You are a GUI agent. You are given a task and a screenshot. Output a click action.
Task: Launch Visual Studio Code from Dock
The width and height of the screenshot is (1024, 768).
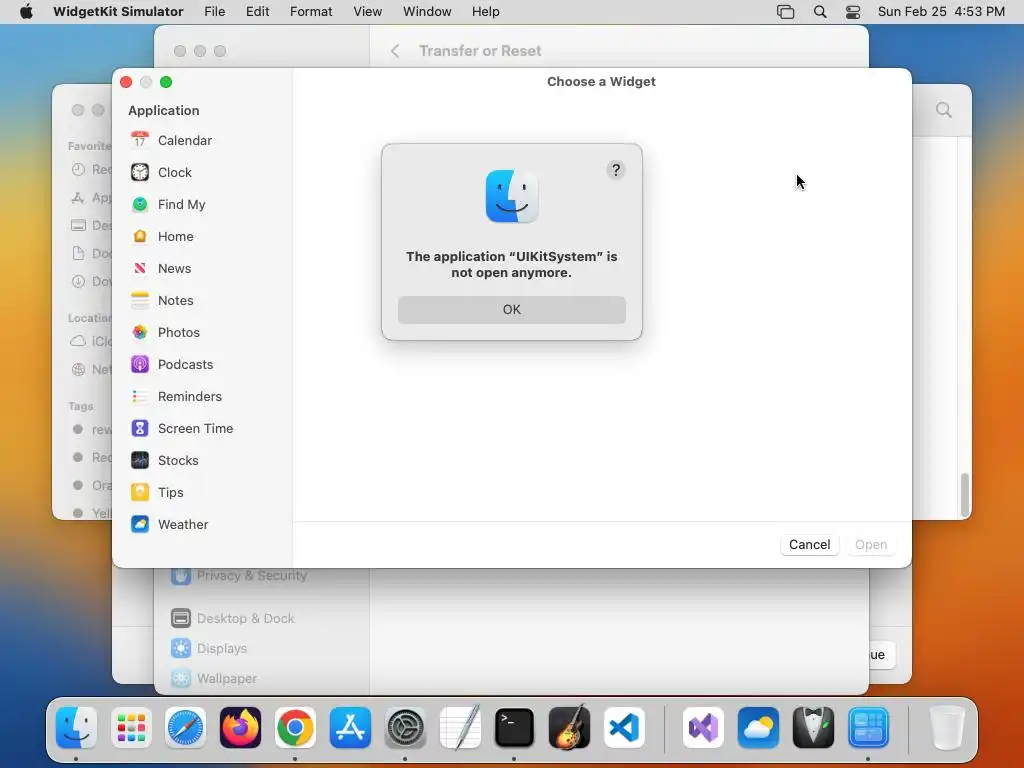pyautogui.click(x=624, y=728)
